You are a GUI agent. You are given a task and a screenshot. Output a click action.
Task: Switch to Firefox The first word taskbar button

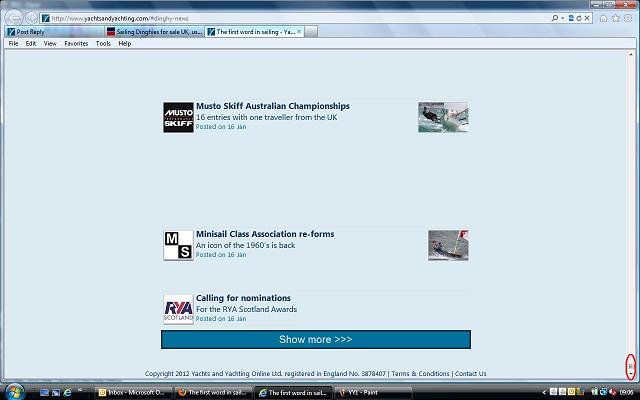pos(215,393)
